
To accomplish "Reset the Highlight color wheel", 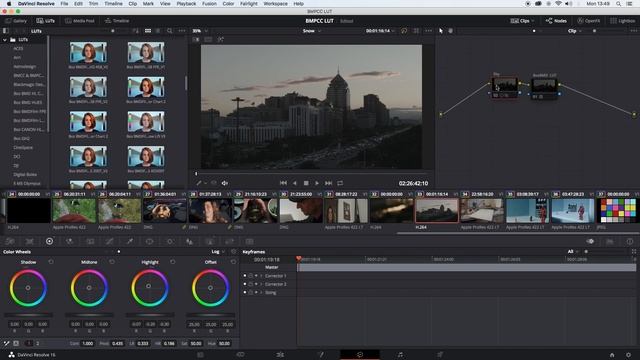I will 173,262.
